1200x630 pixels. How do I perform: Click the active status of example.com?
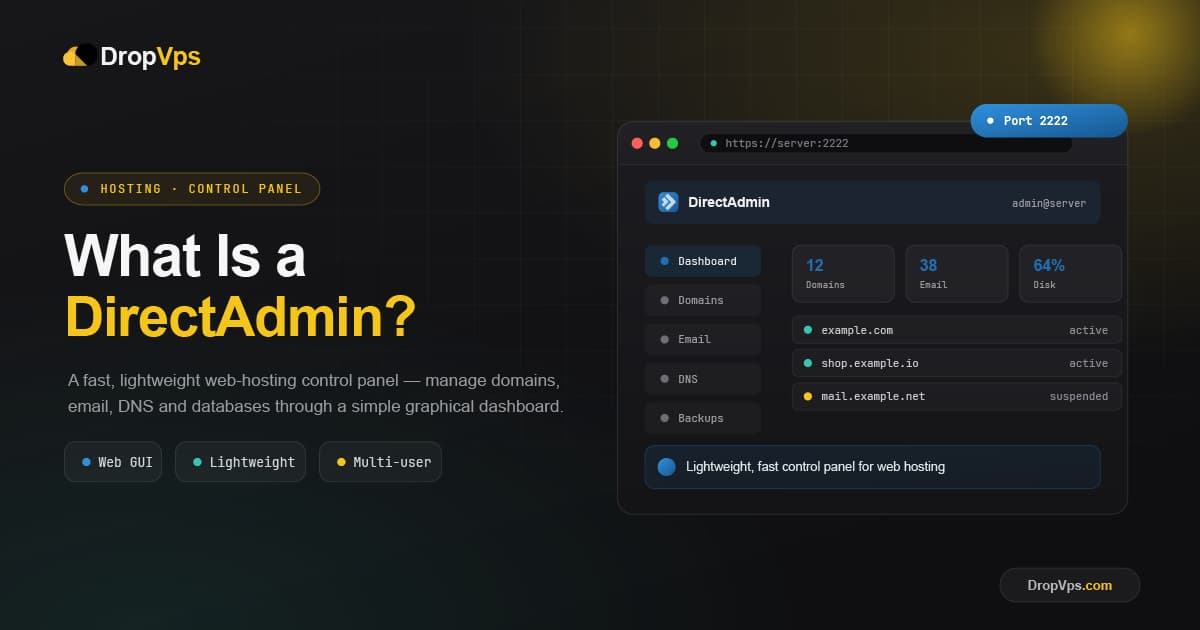pos(1088,330)
